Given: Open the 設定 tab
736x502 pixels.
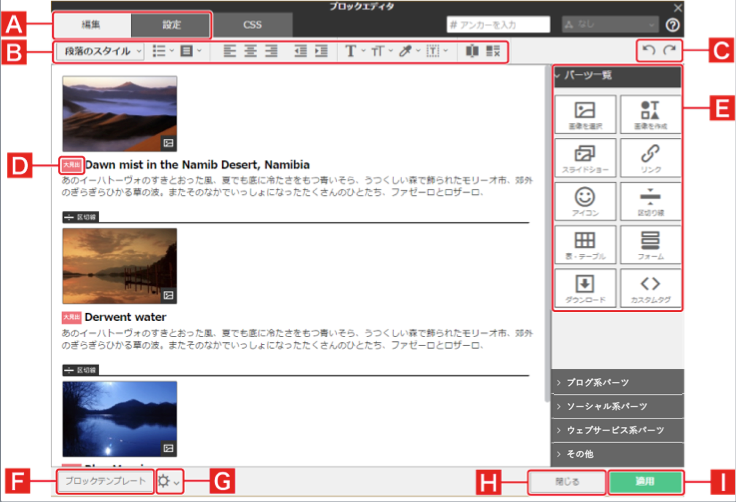Looking at the screenshot, I should (x=171, y=25).
